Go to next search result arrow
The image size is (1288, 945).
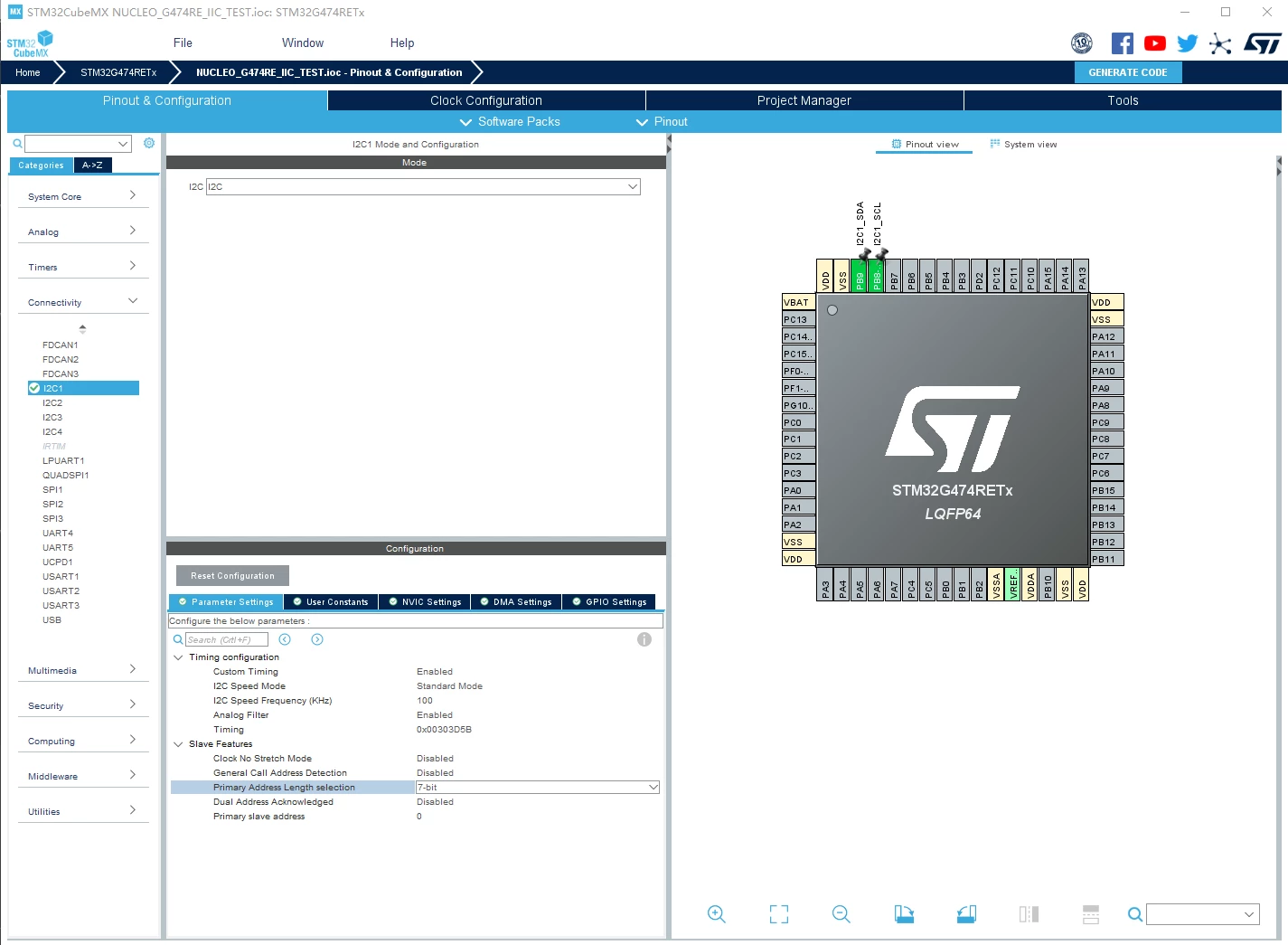[317, 639]
